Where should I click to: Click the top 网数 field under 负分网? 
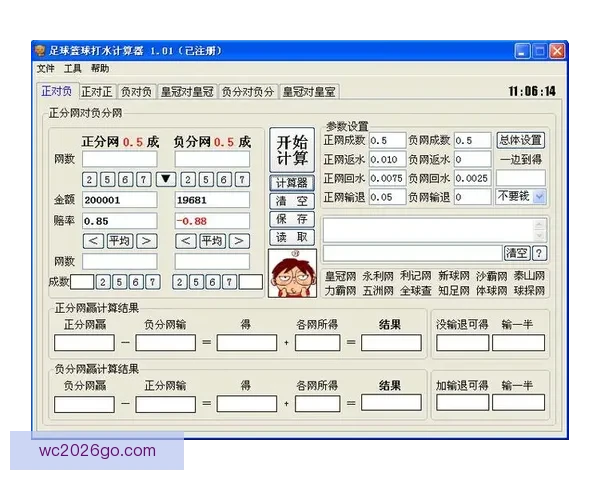(x=212, y=159)
